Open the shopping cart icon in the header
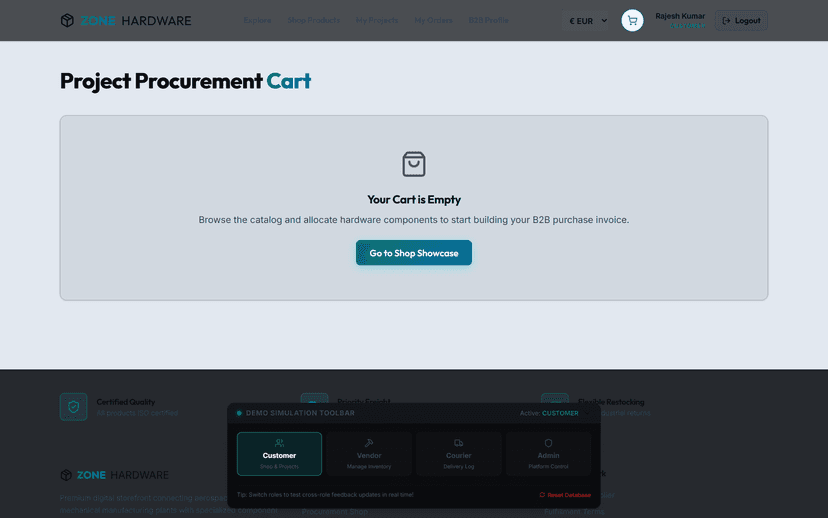The image size is (828, 518). pyautogui.click(x=632, y=21)
